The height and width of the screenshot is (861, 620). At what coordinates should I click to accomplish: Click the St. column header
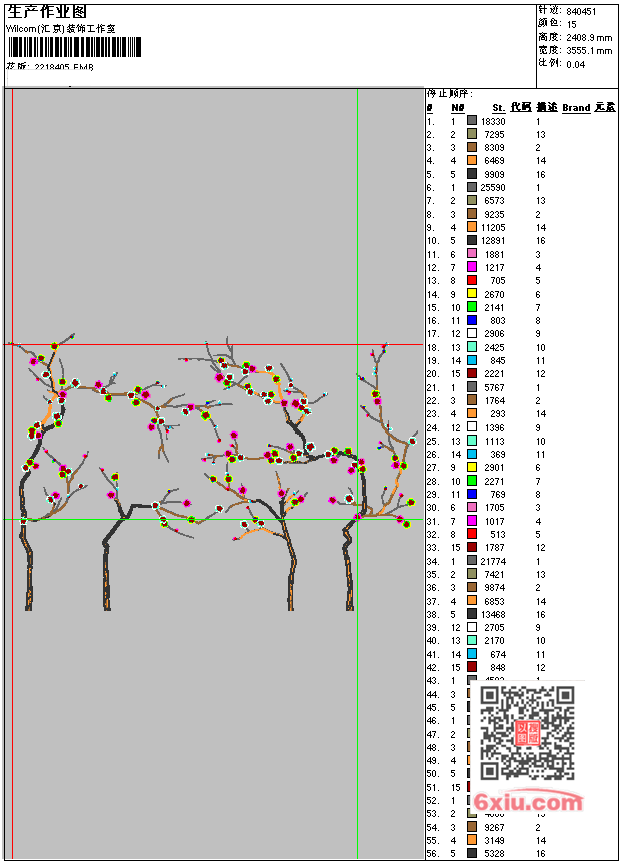pos(498,107)
